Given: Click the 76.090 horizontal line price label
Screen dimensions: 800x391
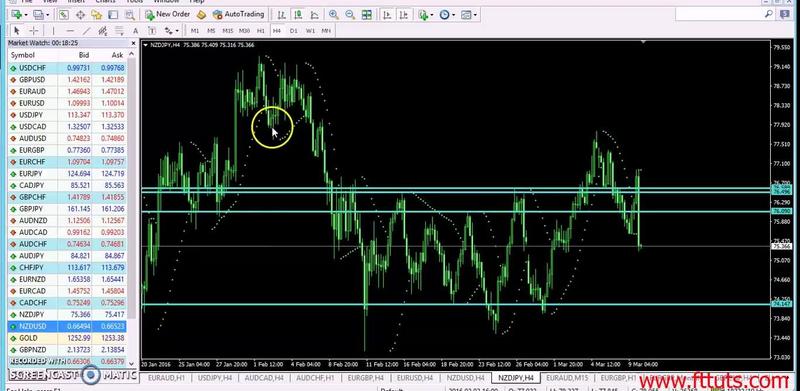Looking at the screenshot, I should pos(782,211).
